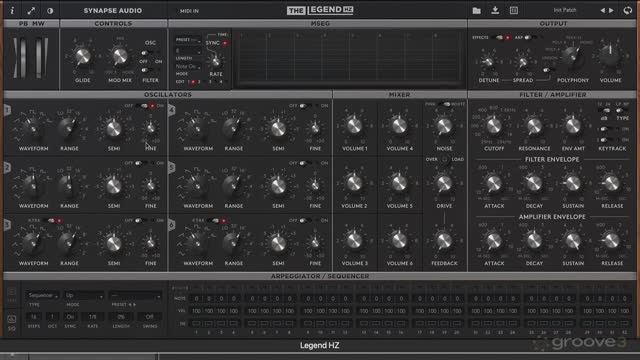
Task: Click the resize arrows icon
Action: point(31,11)
